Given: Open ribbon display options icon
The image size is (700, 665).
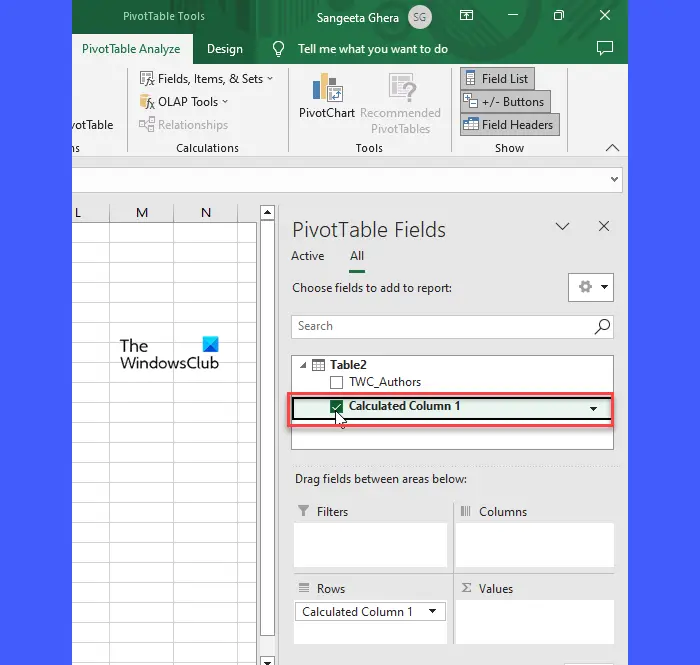Looking at the screenshot, I should (467, 16).
